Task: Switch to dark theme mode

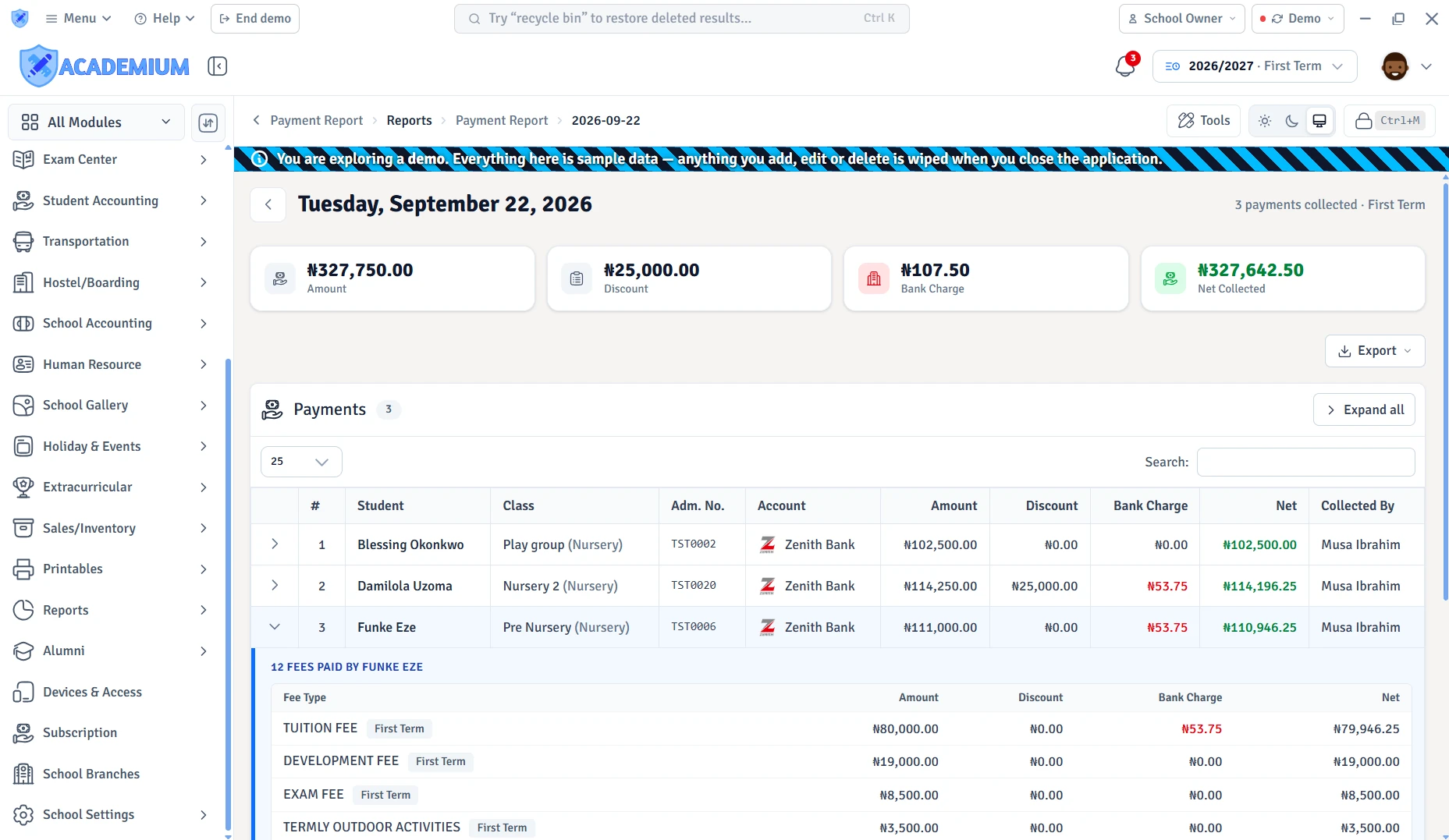Action: [1292, 121]
